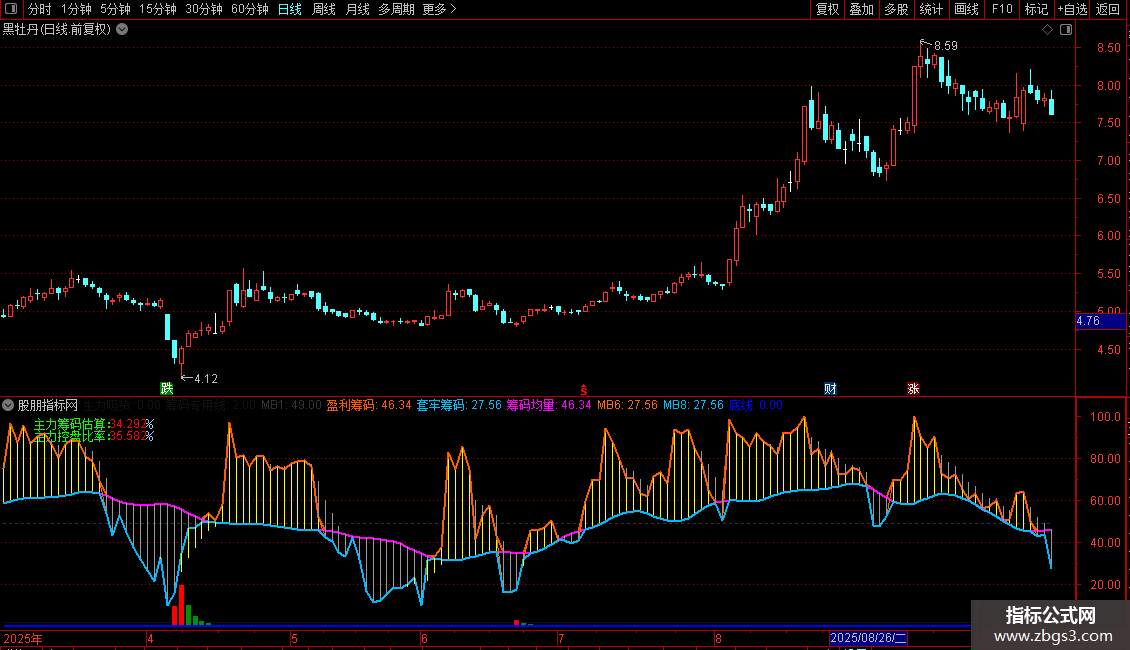Click the 涨 marker icon
The image size is (1130, 650).
913,388
